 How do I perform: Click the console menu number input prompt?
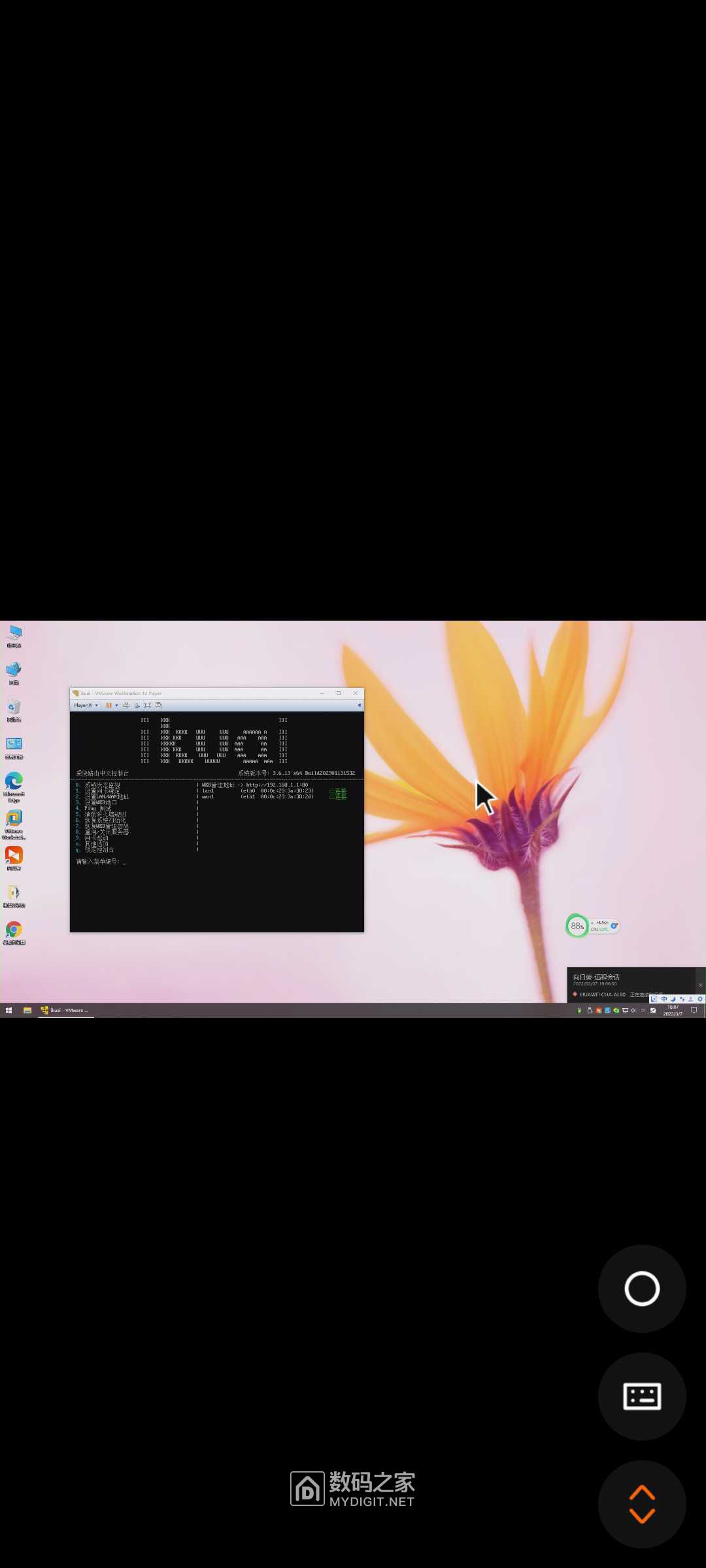pos(101,862)
